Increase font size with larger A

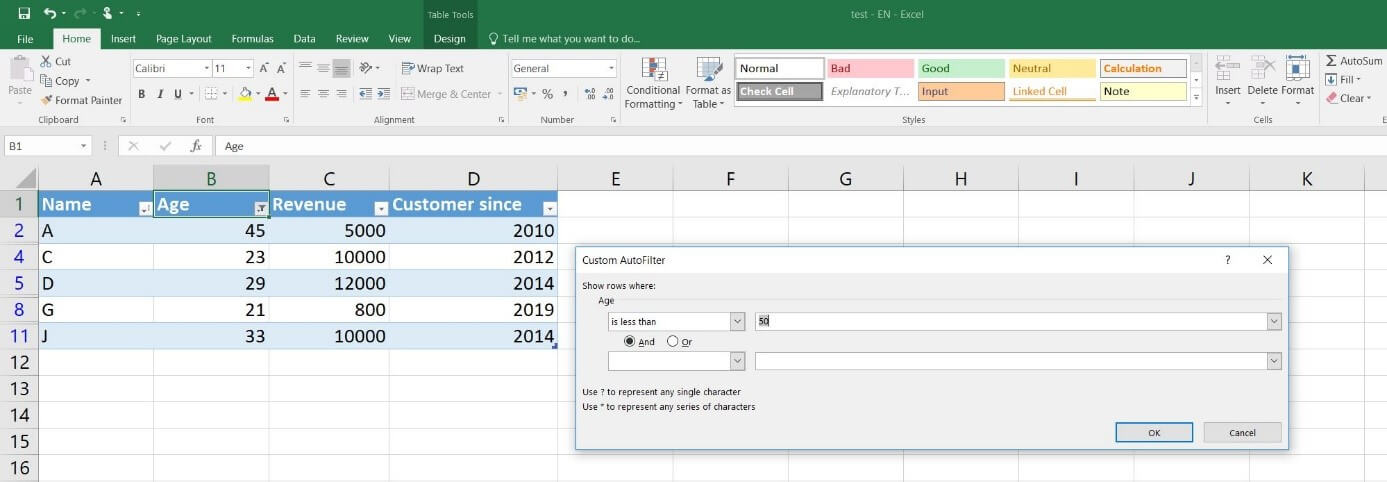point(264,68)
